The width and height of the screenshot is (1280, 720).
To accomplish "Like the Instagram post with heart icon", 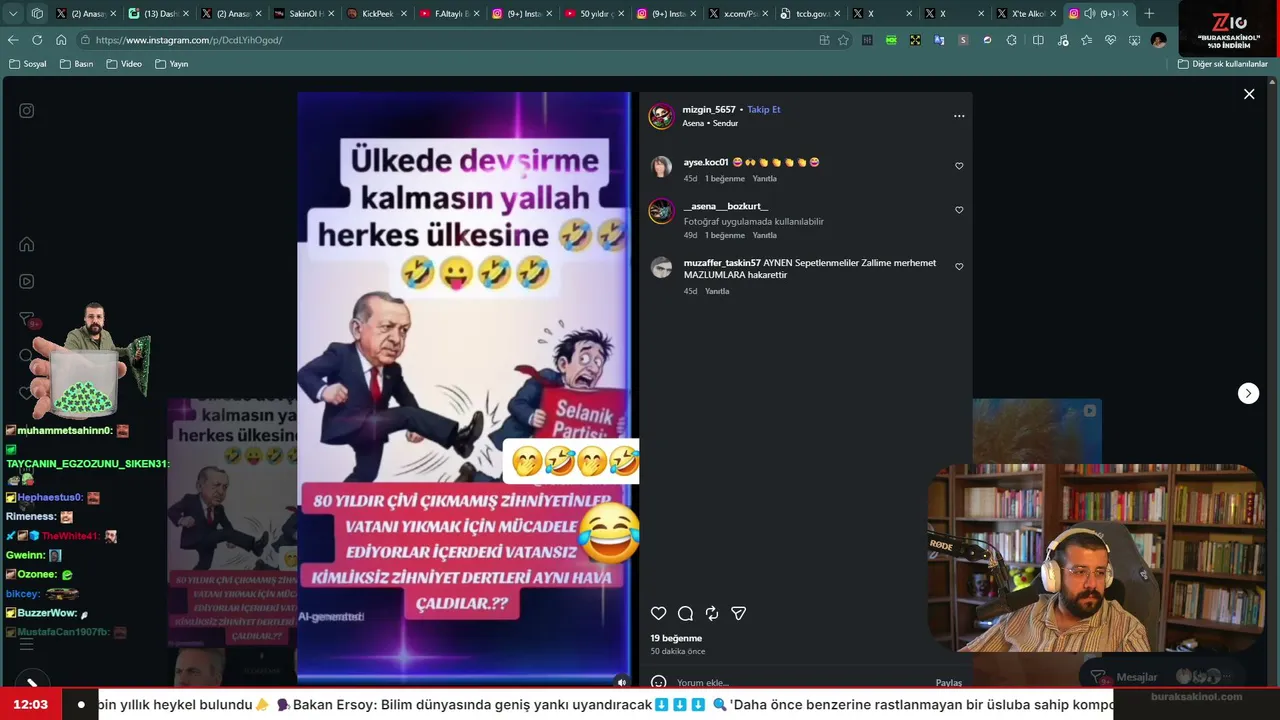I will tap(658, 614).
